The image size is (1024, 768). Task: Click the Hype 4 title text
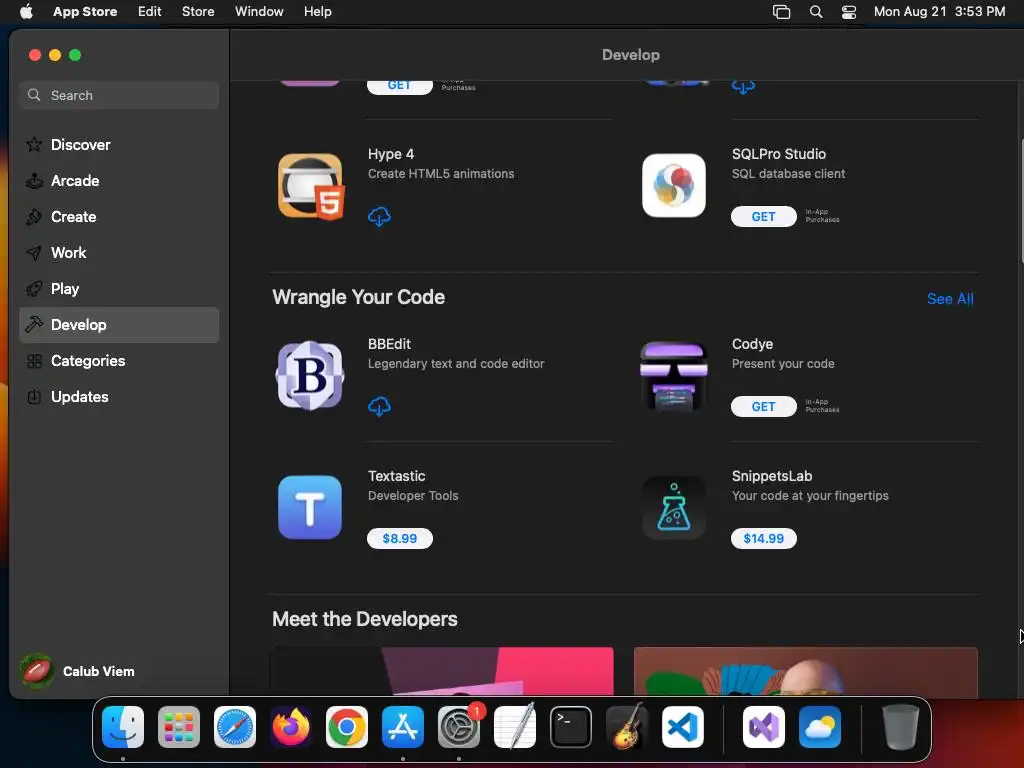coord(391,154)
